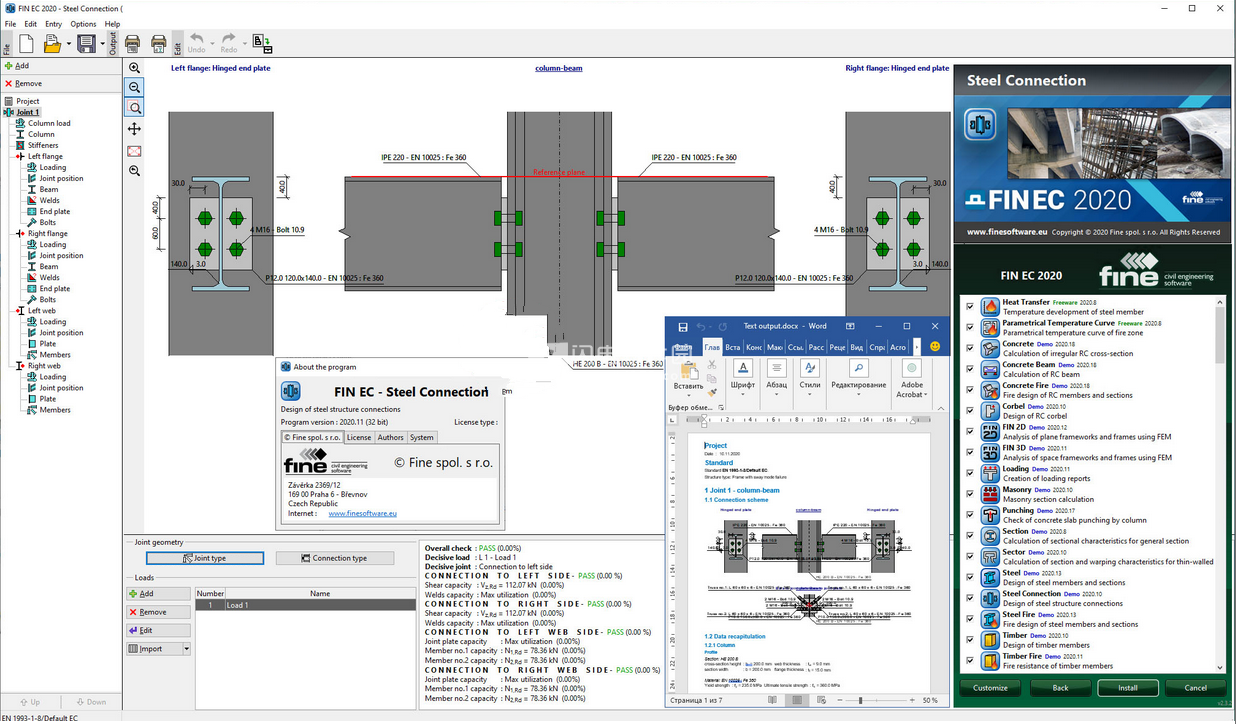Zoom in using the plus magnifier tool

coord(134,68)
